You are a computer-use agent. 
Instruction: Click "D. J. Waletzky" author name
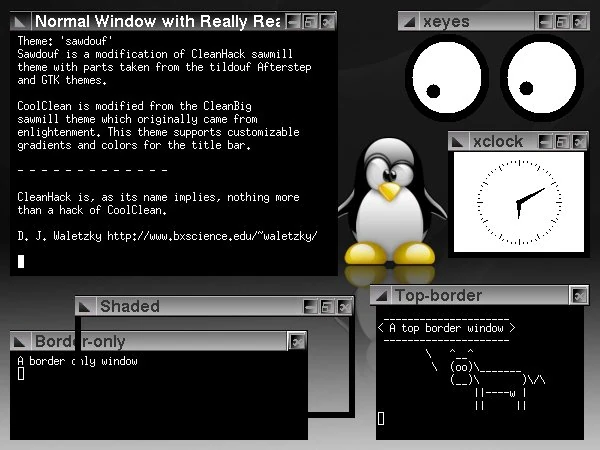coord(59,236)
